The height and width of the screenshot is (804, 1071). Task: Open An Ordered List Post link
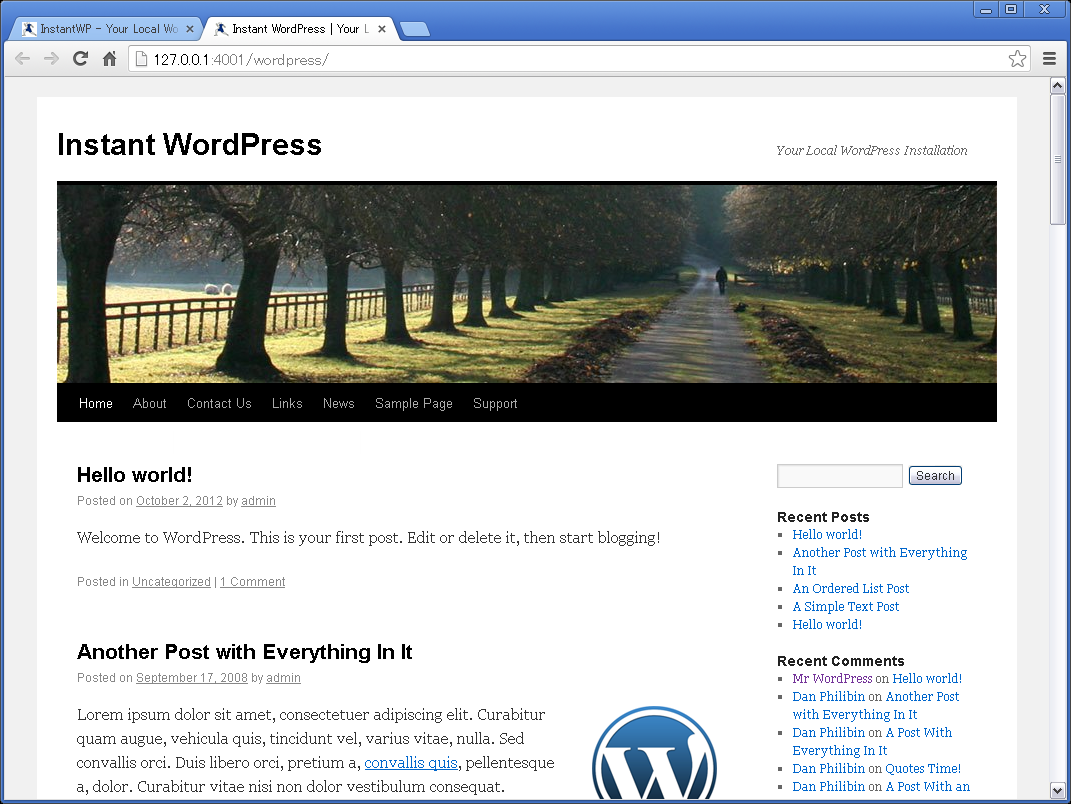click(850, 588)
